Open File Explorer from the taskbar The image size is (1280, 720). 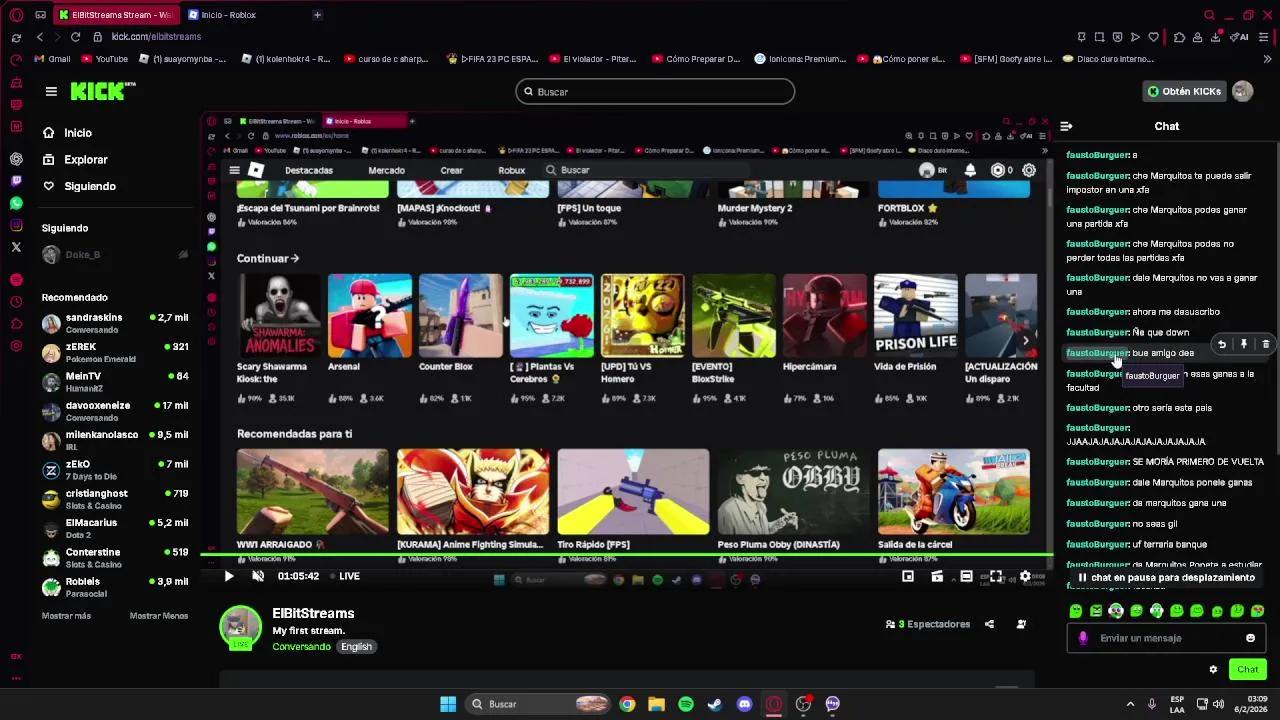(x=656, y=704)
